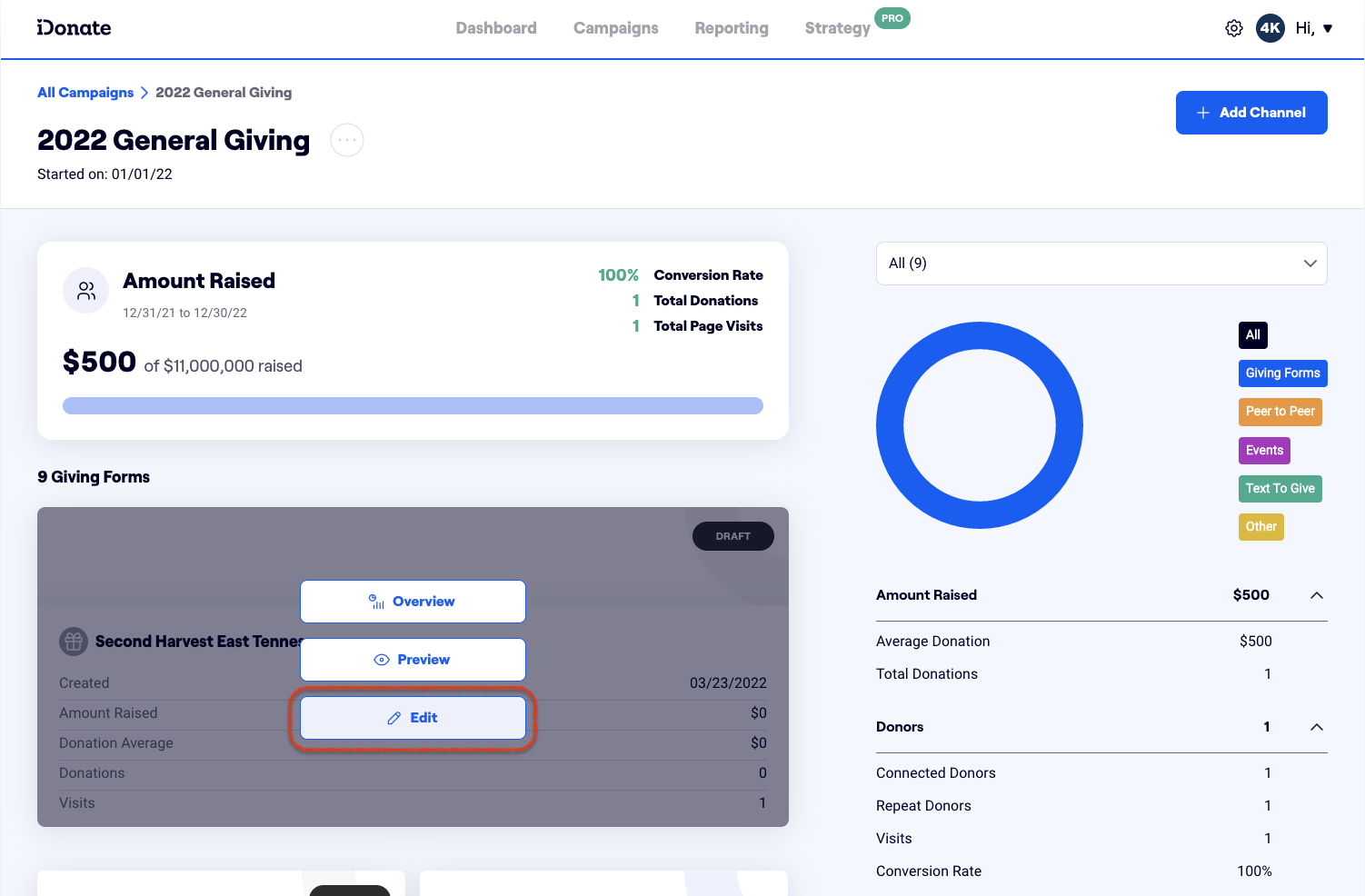The image size is (1365, 896).
Task: Click the $500 raised amount text
Action: 99,363
